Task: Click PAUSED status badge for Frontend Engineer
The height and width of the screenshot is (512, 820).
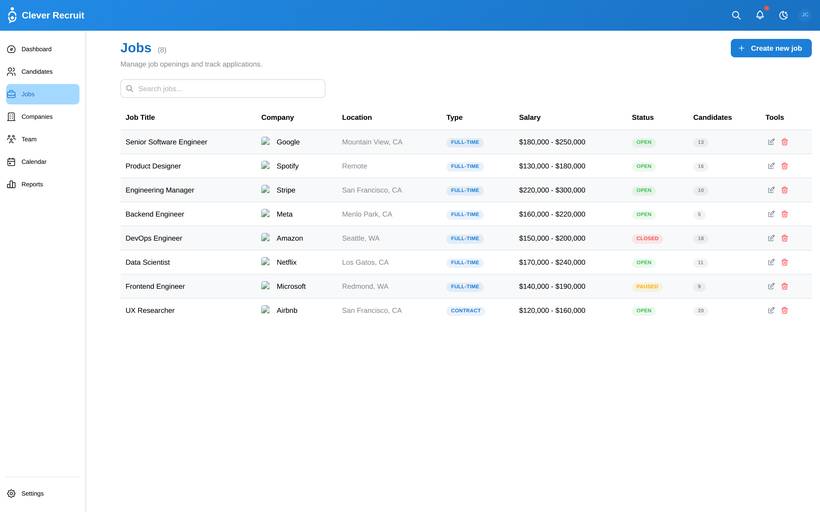Action: [x=647, y=286]
